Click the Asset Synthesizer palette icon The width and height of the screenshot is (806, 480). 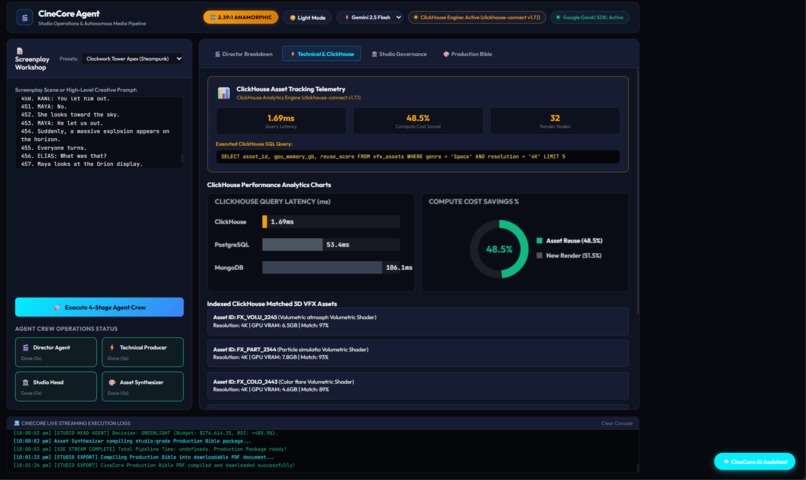coord(112,382)
